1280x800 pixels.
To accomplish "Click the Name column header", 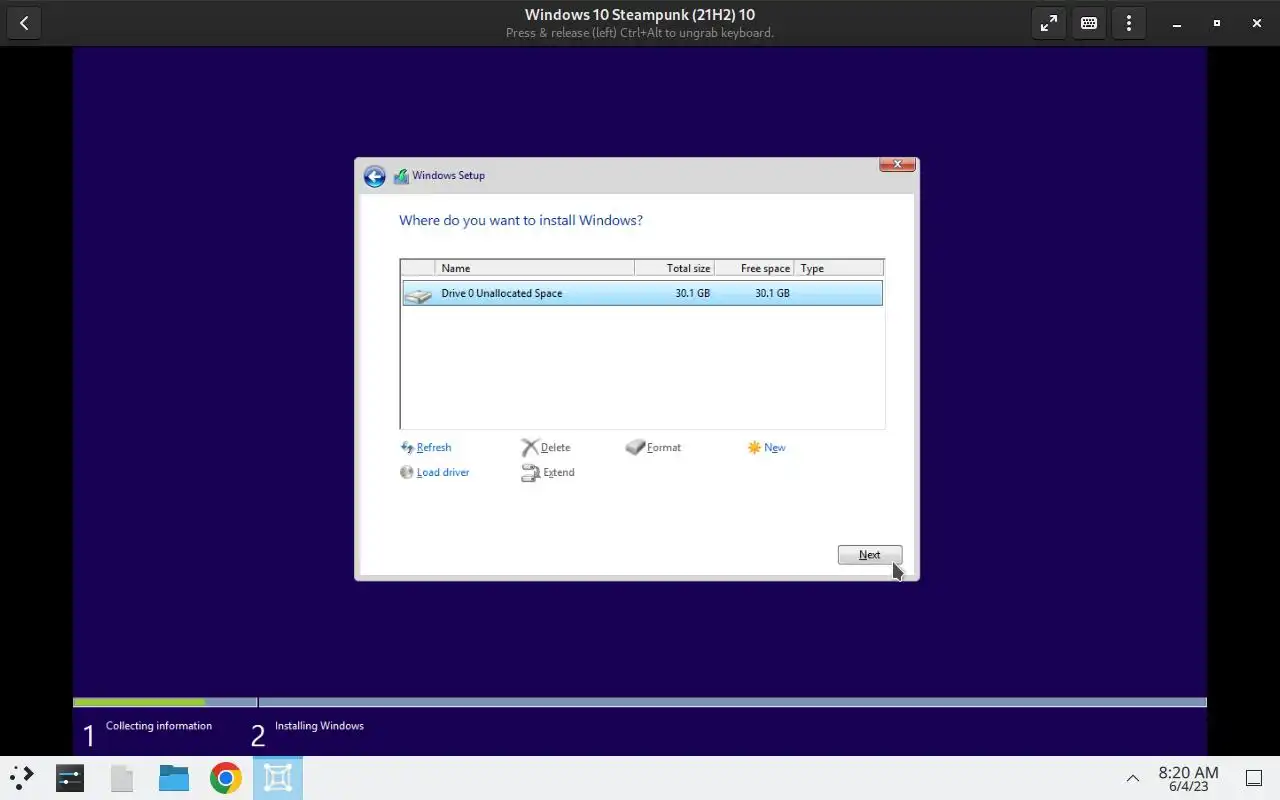I will [535, 268].
